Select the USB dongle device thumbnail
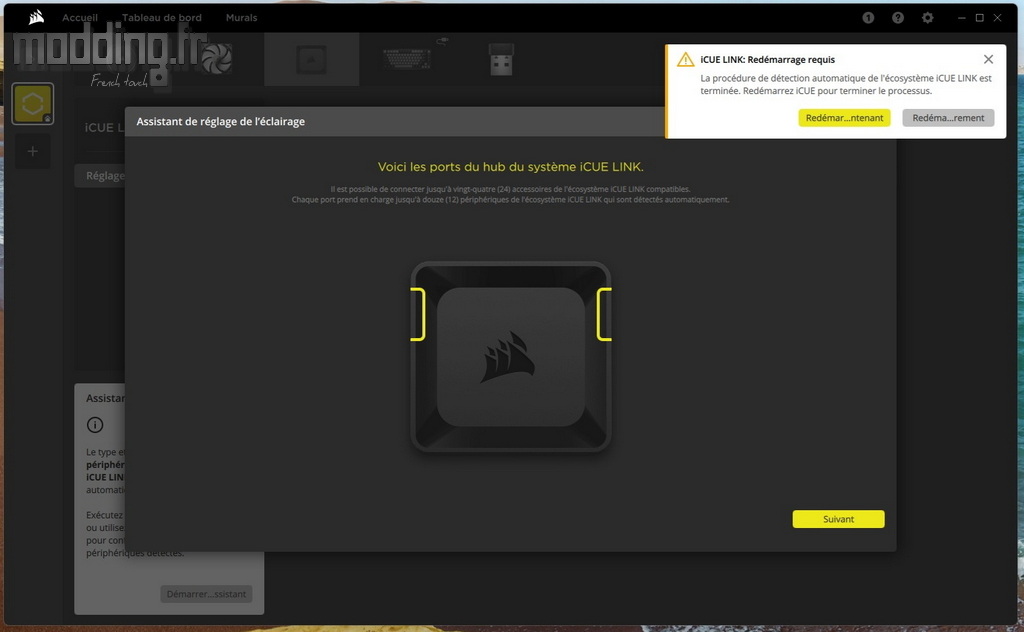The image size is (1024, 632). point(501,59)
